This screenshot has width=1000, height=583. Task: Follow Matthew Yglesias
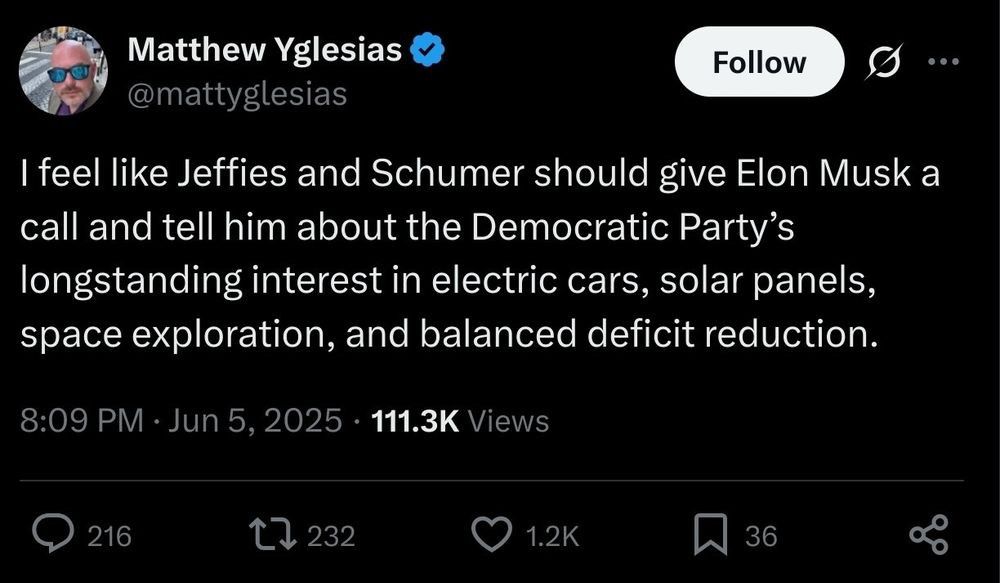click(758, 62)
